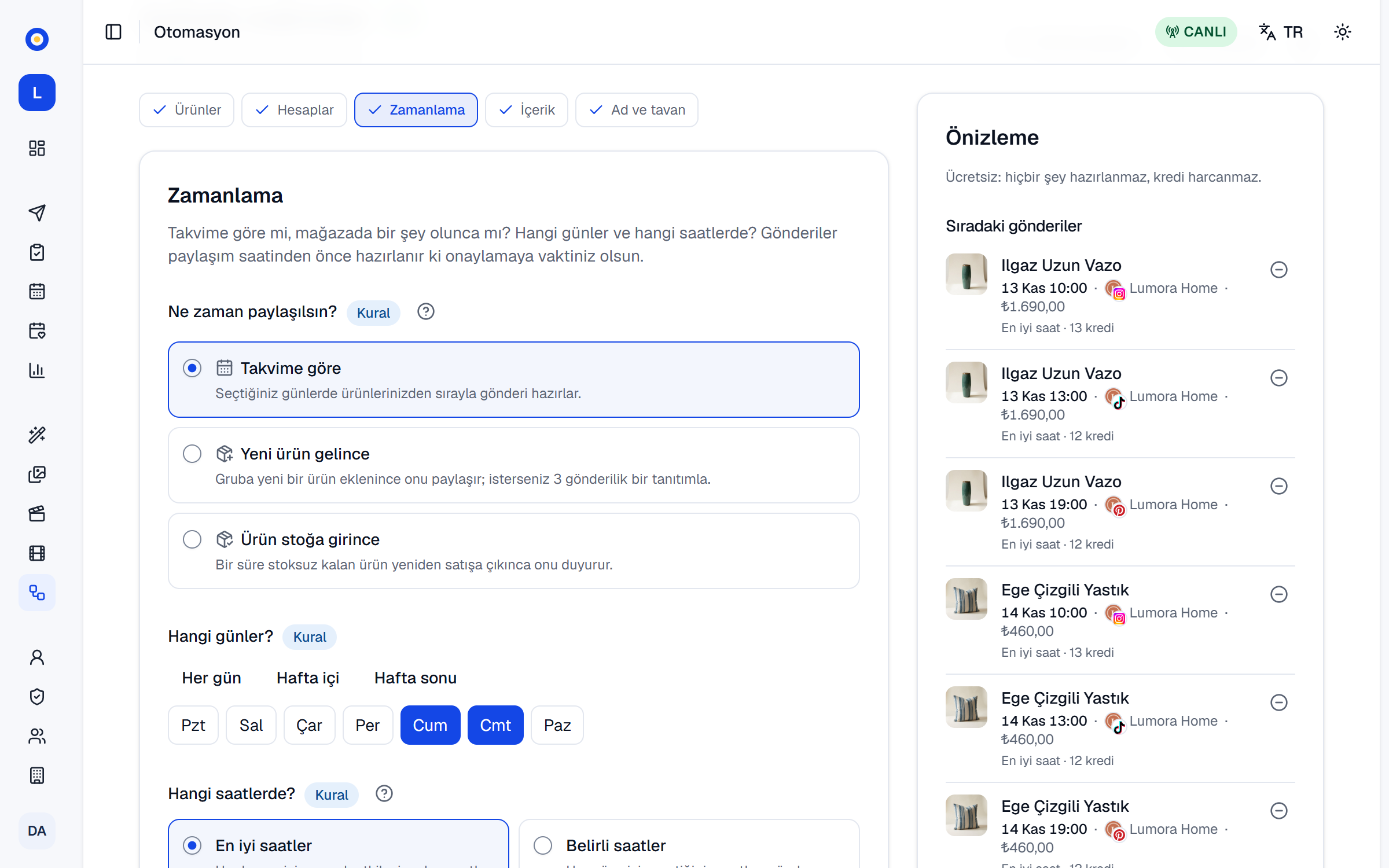Remove Ege Çizgili Yastık 14 Kas 13:00 post
Viewport: 1389px width, 868px height.
(1279, 703)
